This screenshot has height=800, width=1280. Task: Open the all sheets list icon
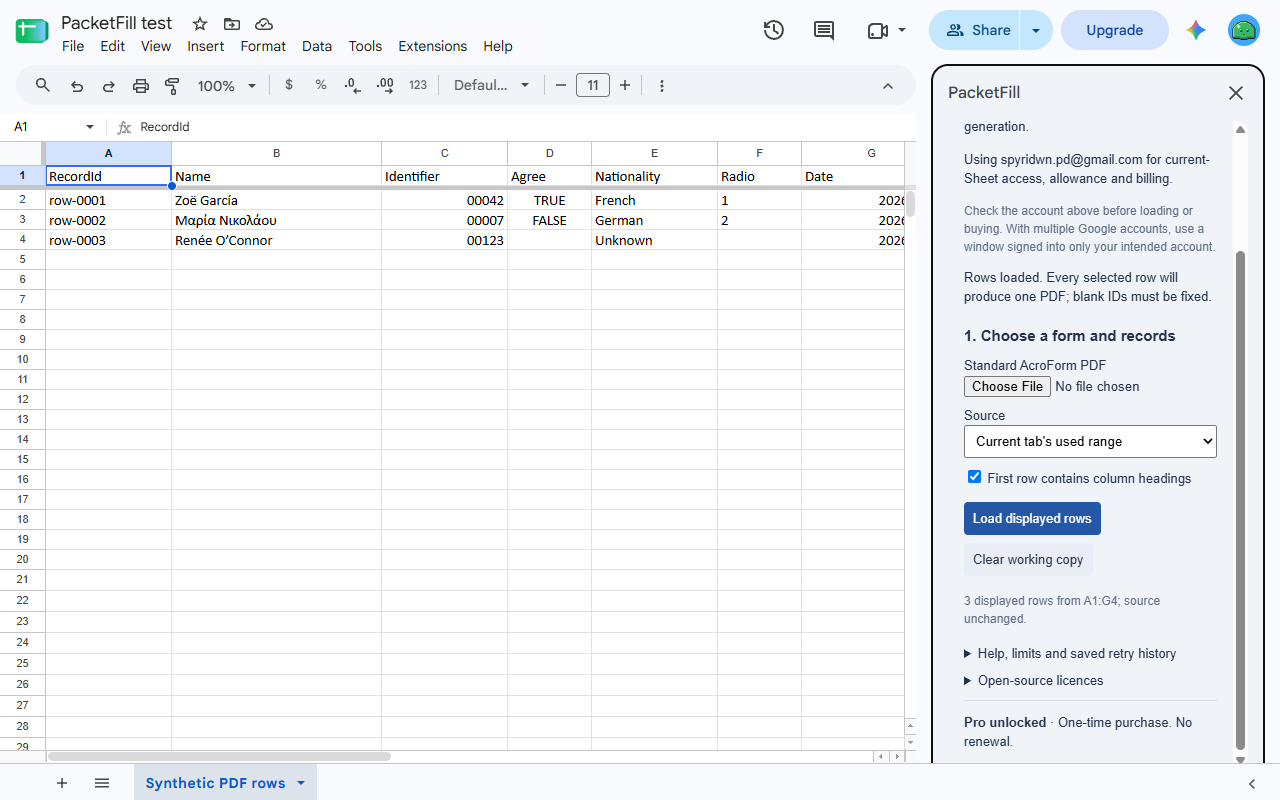click(102, 783)
